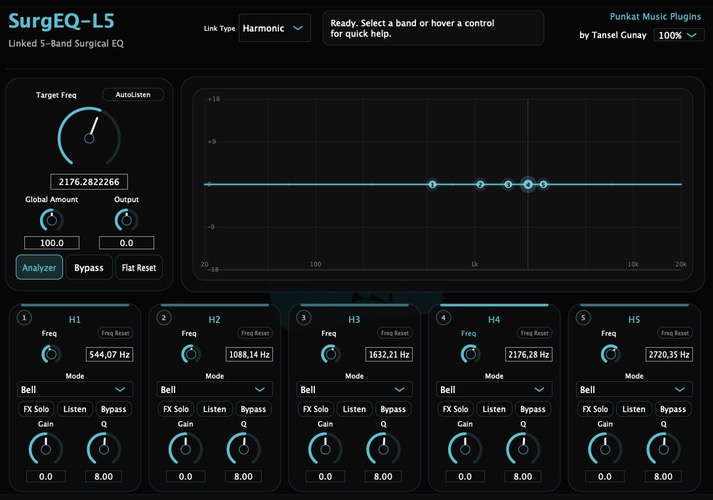Click the H1 frequency field 544,07 Hz
The width and height of the screenshot is (713, 500).
[109, 355]
